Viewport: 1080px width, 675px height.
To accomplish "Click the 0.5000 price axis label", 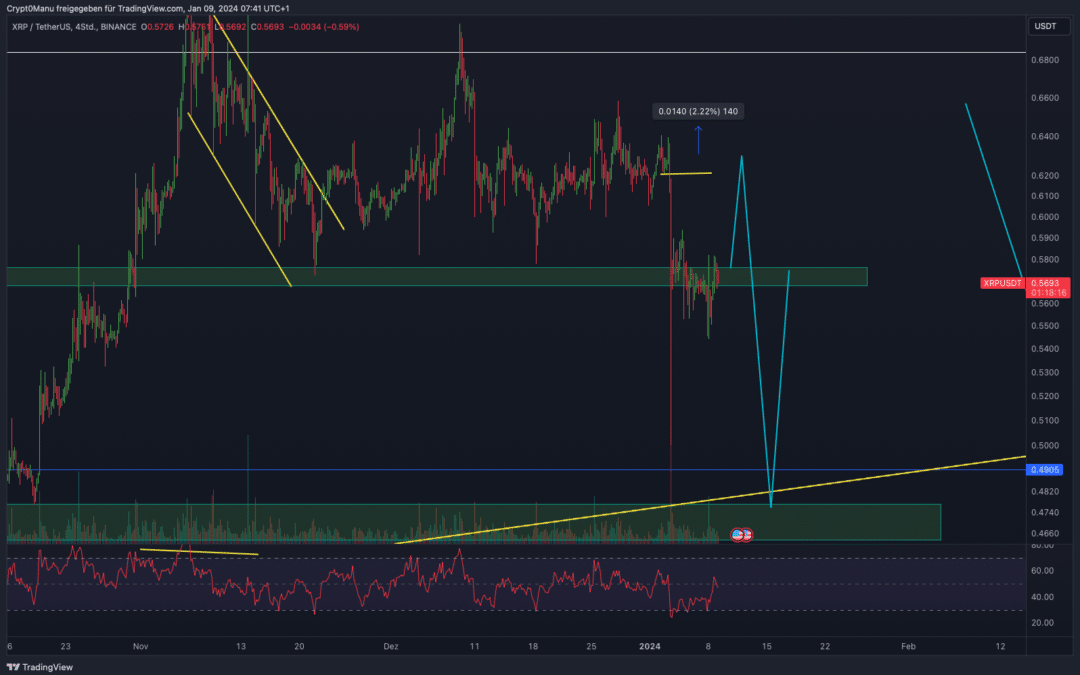I will (x=1045, y=446).
